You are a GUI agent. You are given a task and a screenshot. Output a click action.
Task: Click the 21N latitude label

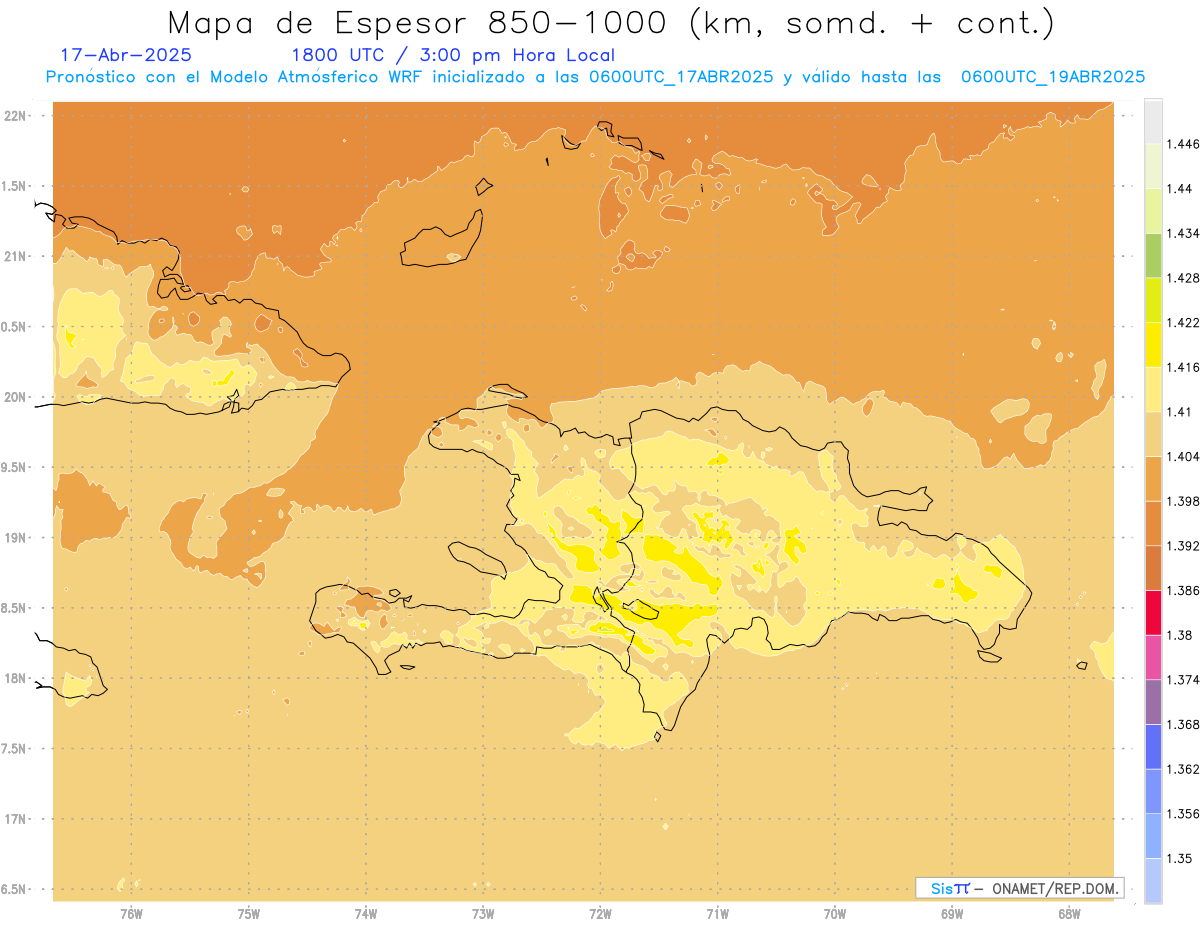pos(16,256)
